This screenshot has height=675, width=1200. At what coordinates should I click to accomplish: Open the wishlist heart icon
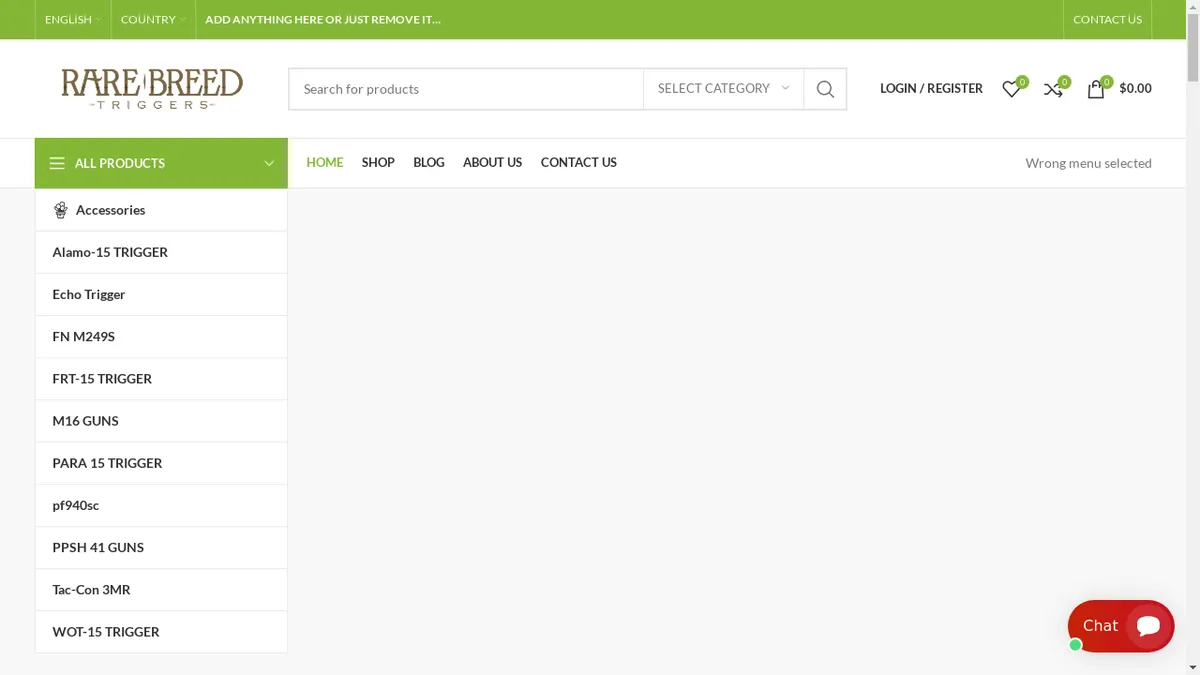click(1012, 89)
